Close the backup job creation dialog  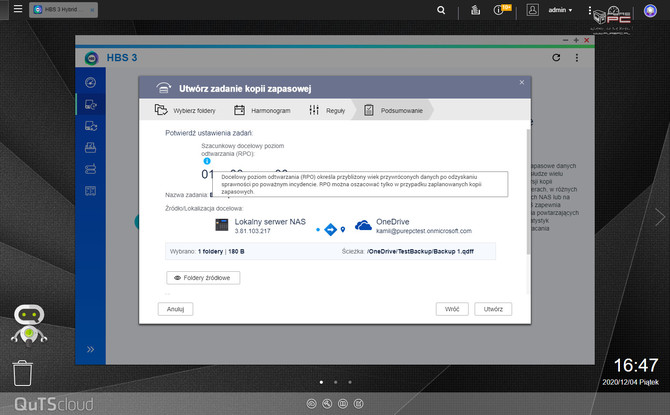[522, 82]
